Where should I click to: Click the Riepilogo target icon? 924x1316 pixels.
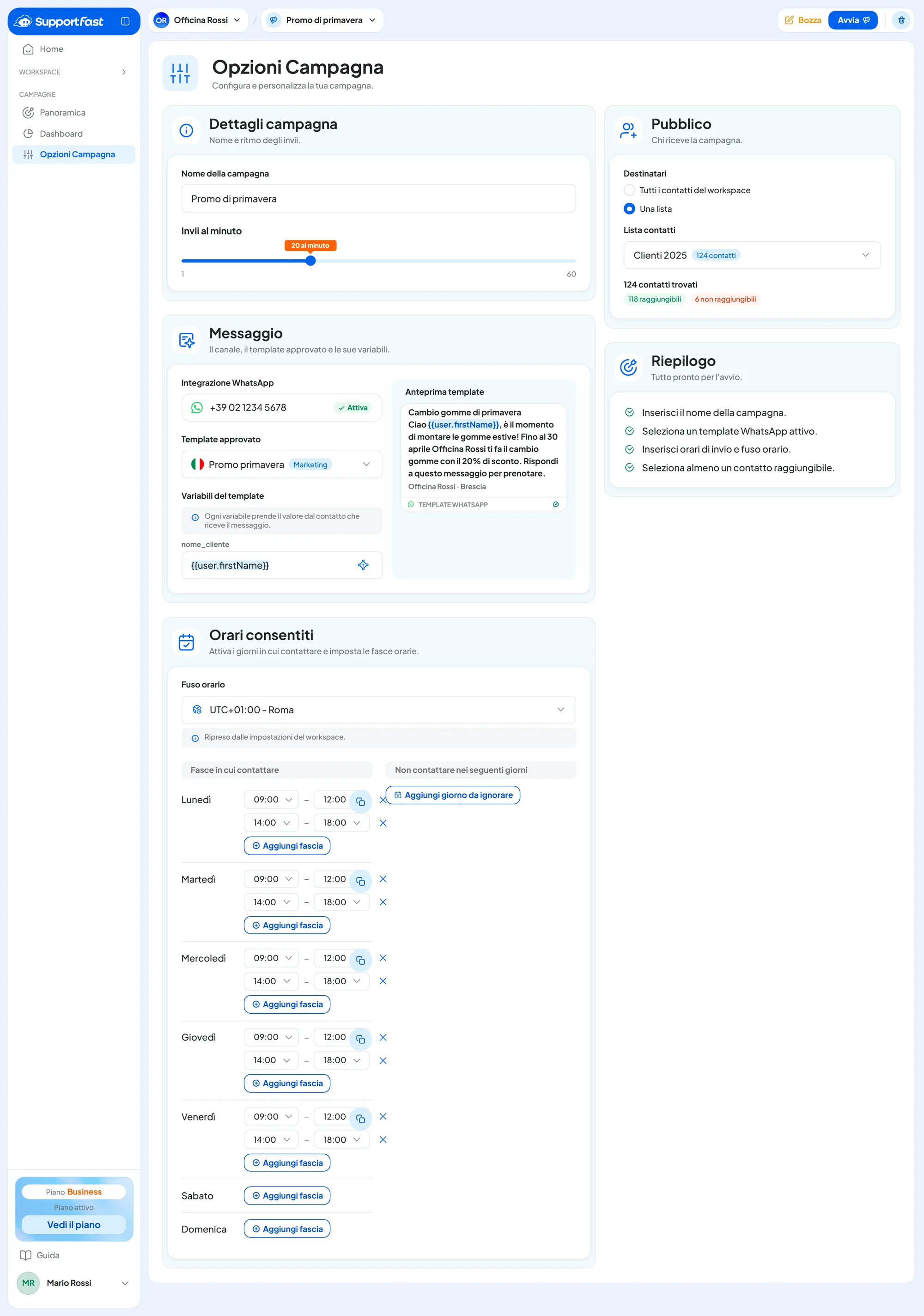click(628, 367)
